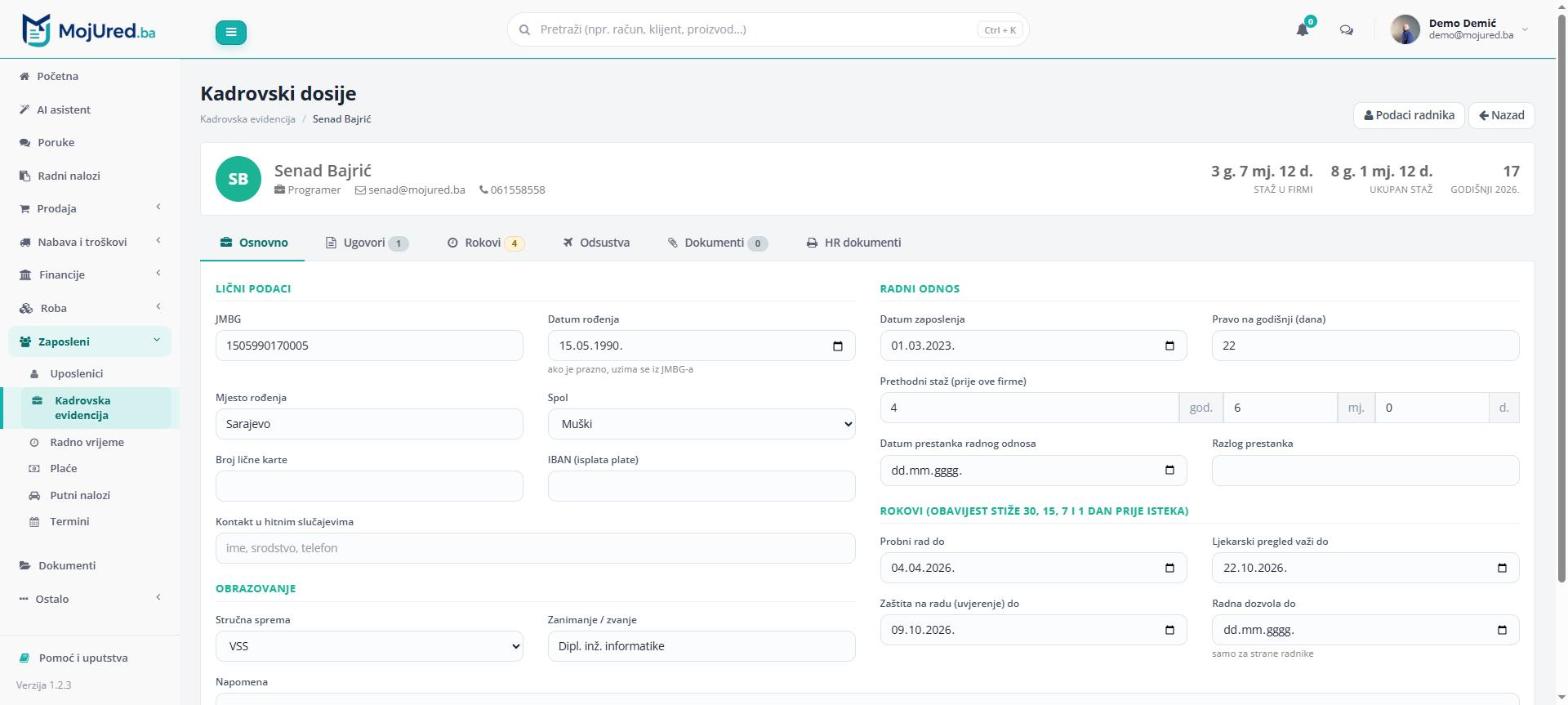Open the notifications bell icon
1568x705 pixels.
pyautogui.click(x=1302, y=29)
